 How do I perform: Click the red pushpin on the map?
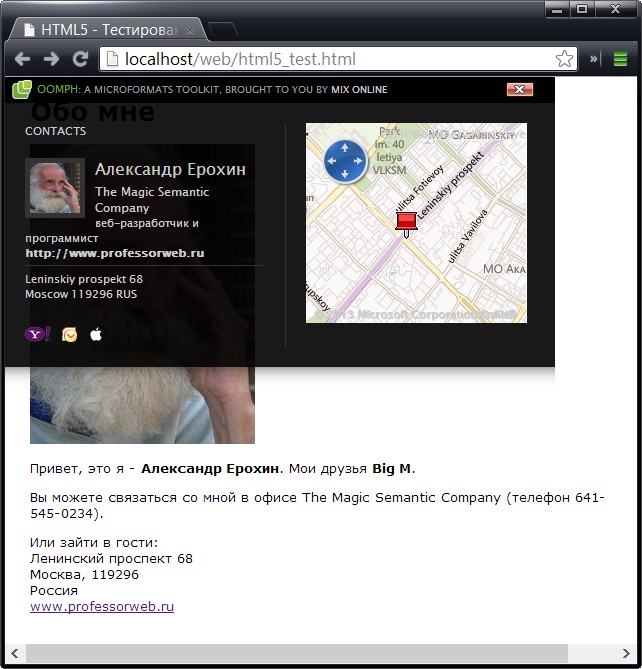[406, 224]
